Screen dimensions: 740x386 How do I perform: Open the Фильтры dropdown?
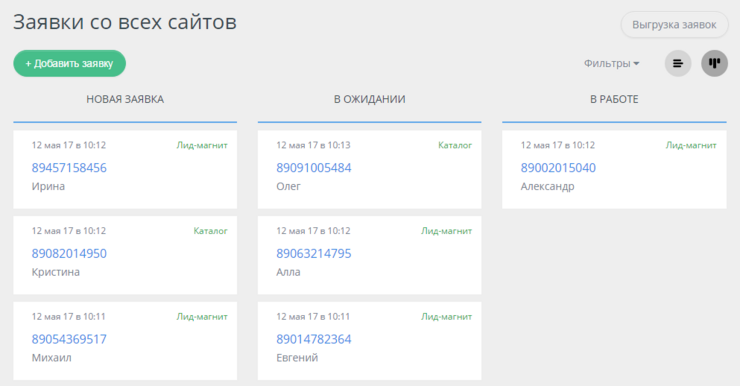point(612,63)
